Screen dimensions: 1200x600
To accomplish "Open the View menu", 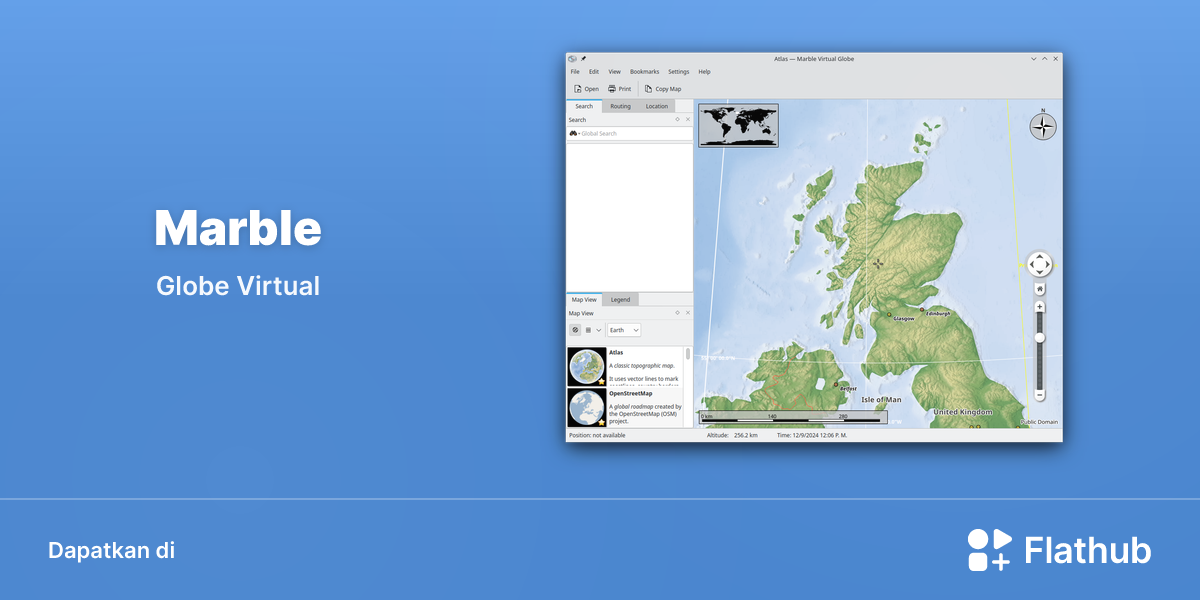I will [x=615, y=72].
